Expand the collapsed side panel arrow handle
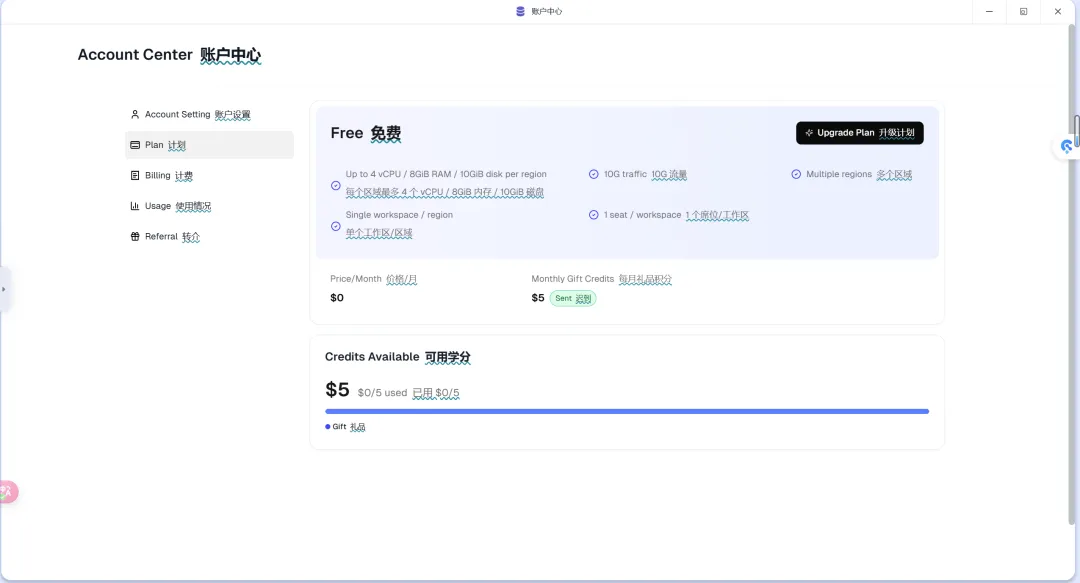Screen dimensions: 1080x583 [x=3, y=289]
